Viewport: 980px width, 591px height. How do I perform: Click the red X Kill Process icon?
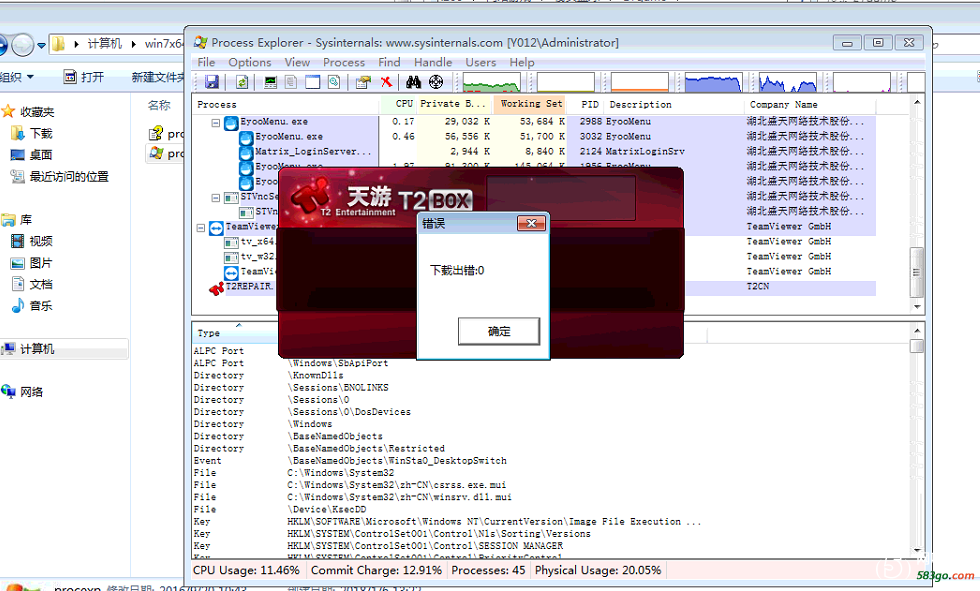click(x=386, y=82)
